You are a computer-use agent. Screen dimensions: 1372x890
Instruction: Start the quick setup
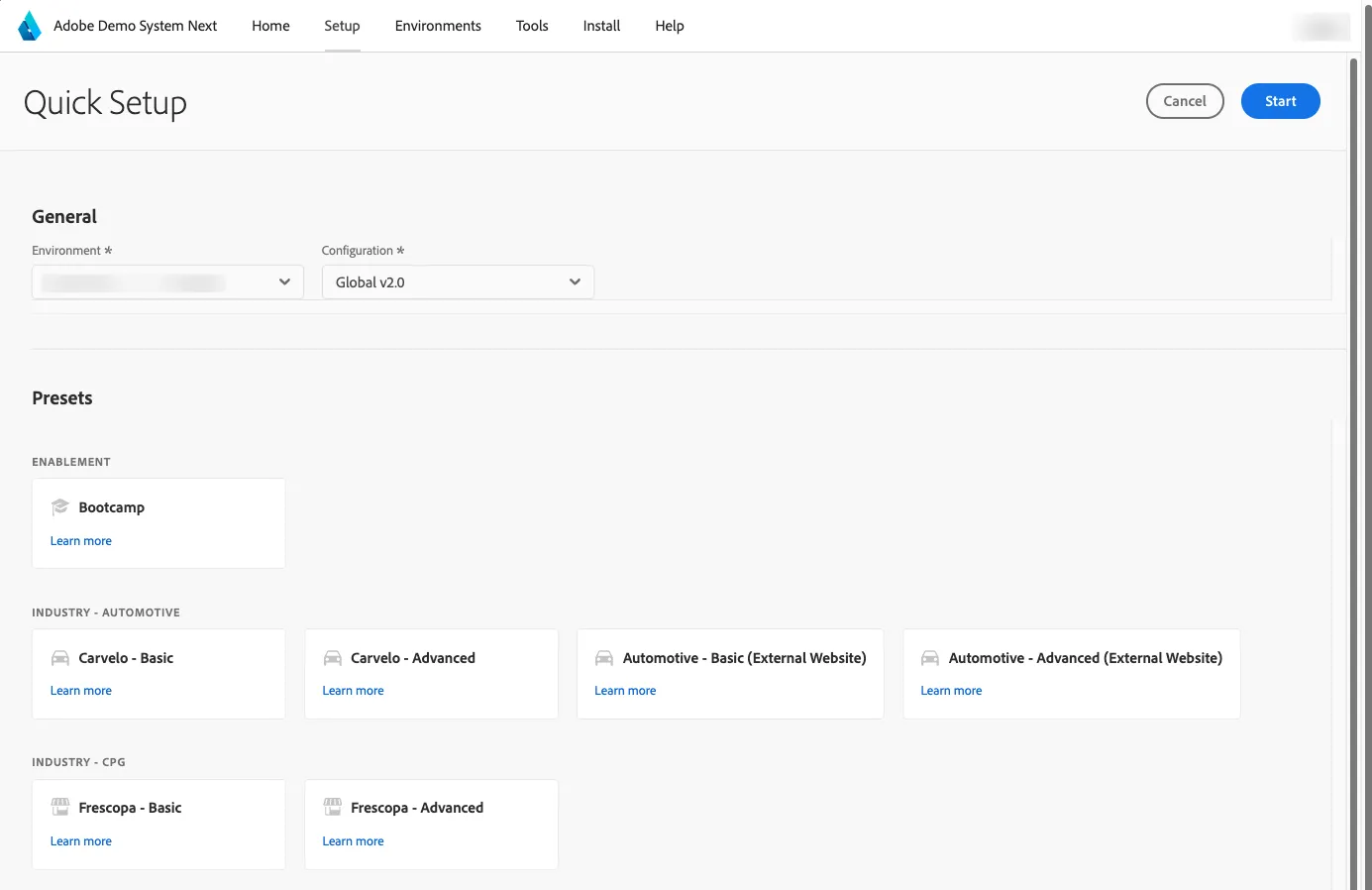1280,101
